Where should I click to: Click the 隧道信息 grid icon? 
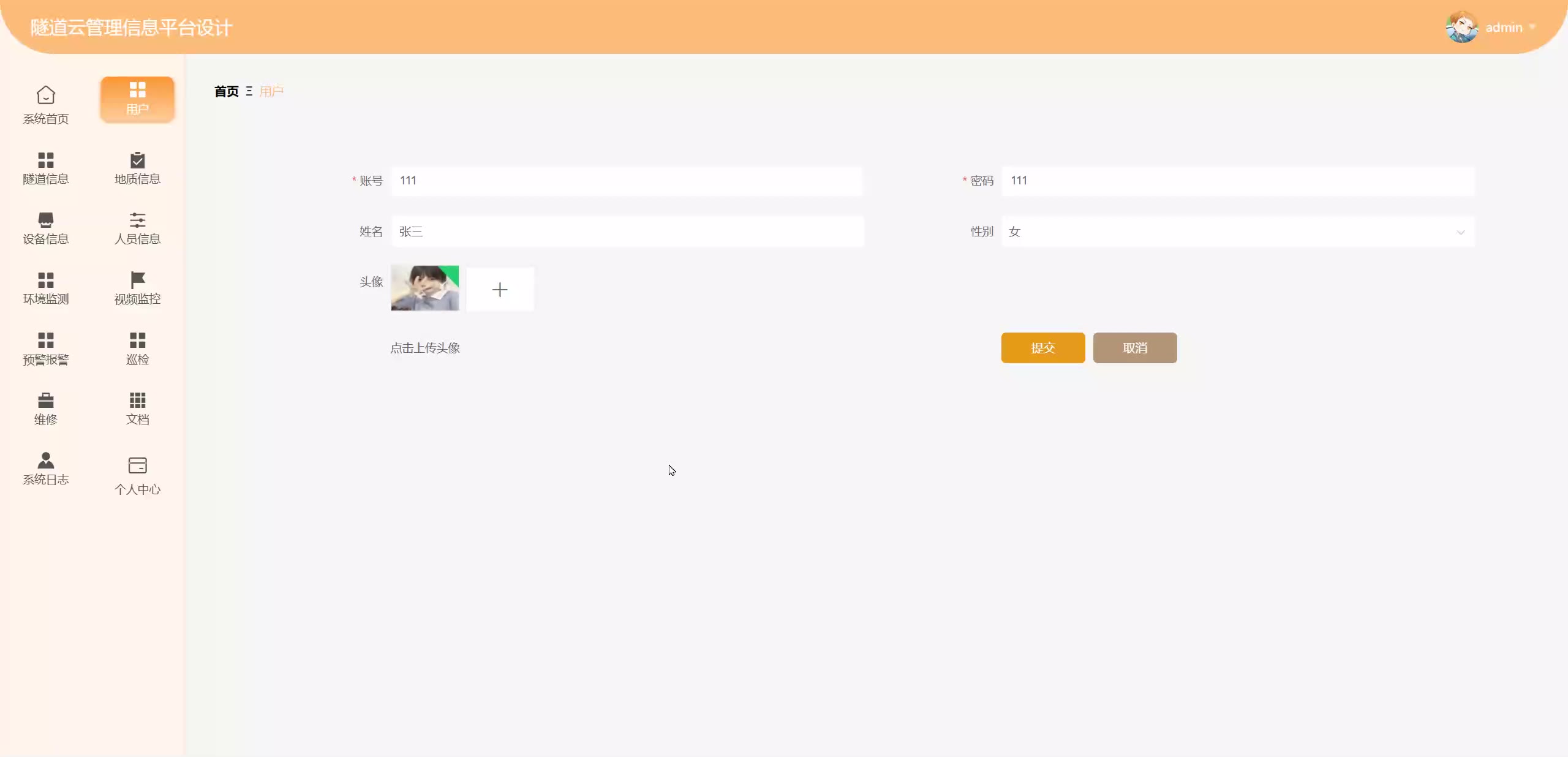[x=45, y=160]
